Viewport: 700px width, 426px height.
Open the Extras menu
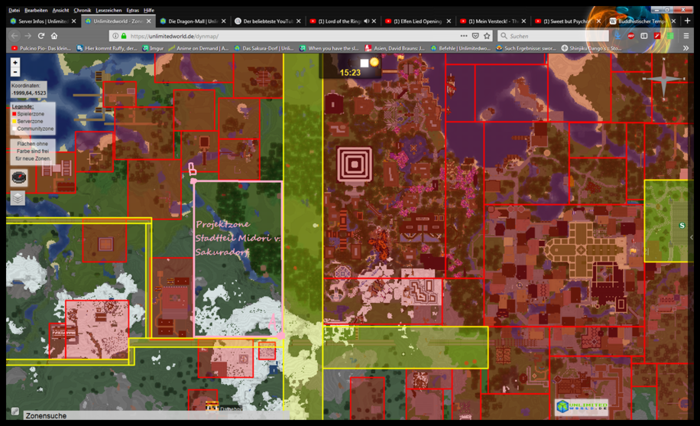click(x=133, y=10)
